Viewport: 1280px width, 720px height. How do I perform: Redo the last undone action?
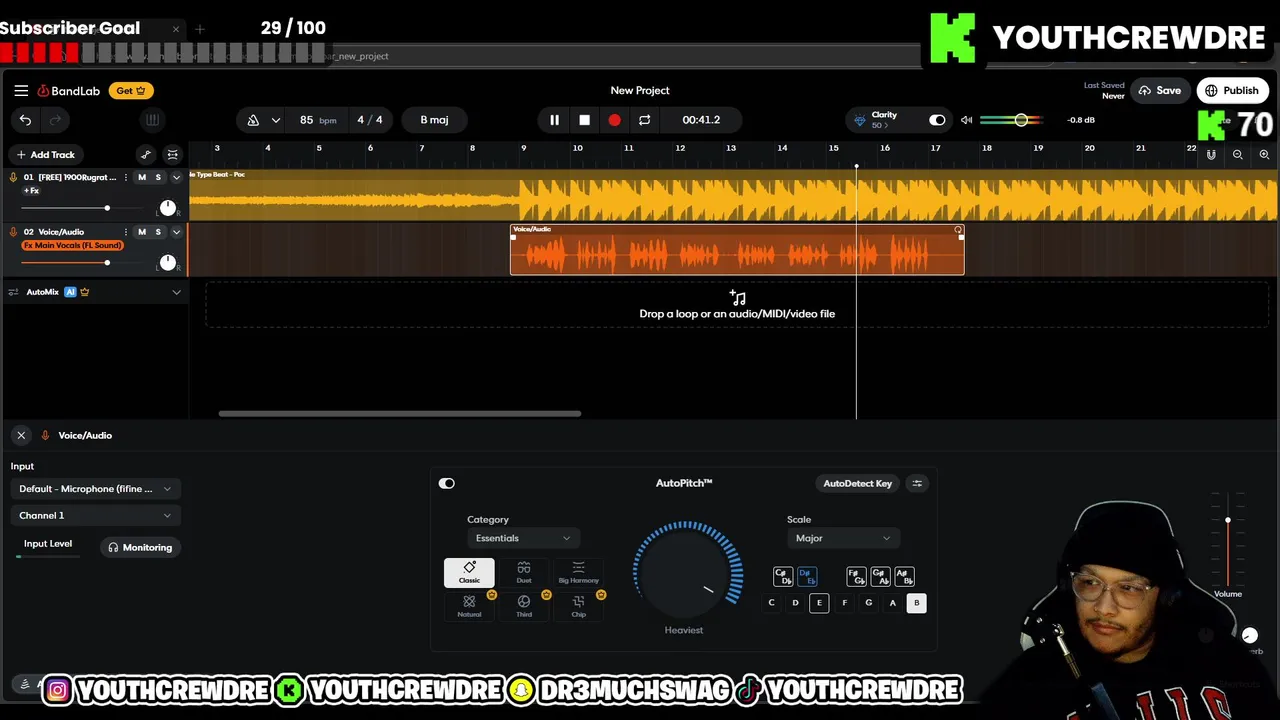(x=55, y=120)
